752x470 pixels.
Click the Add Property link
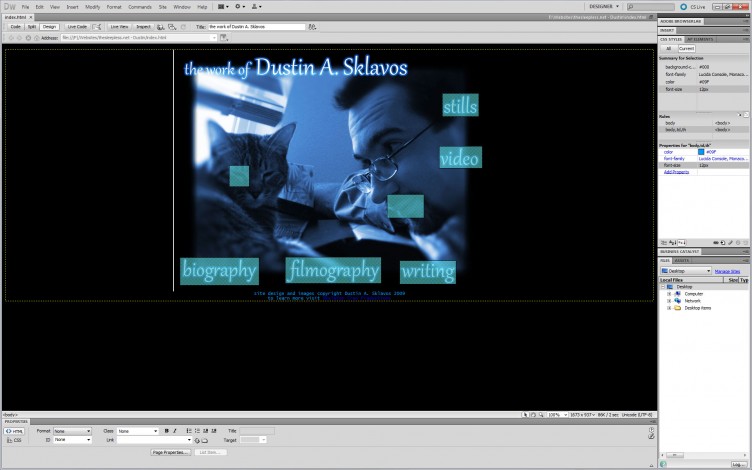point(676,172)
